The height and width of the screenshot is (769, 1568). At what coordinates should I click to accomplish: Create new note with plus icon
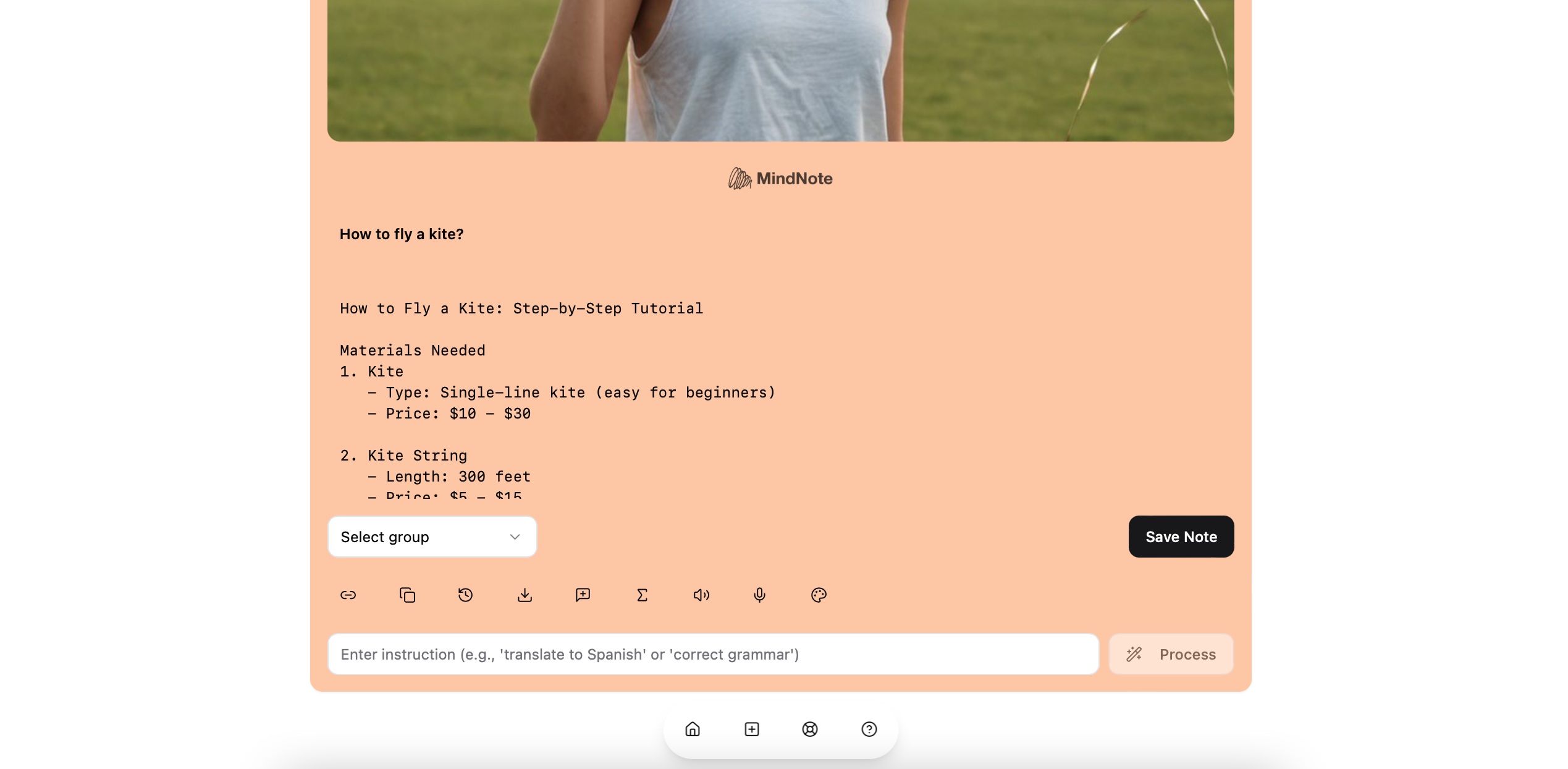click(751, 729)
